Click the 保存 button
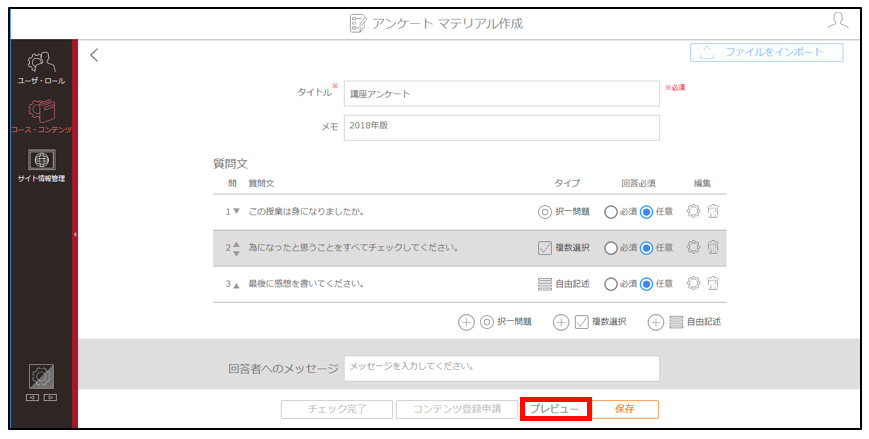869x439 pixels. coord(625,409)
